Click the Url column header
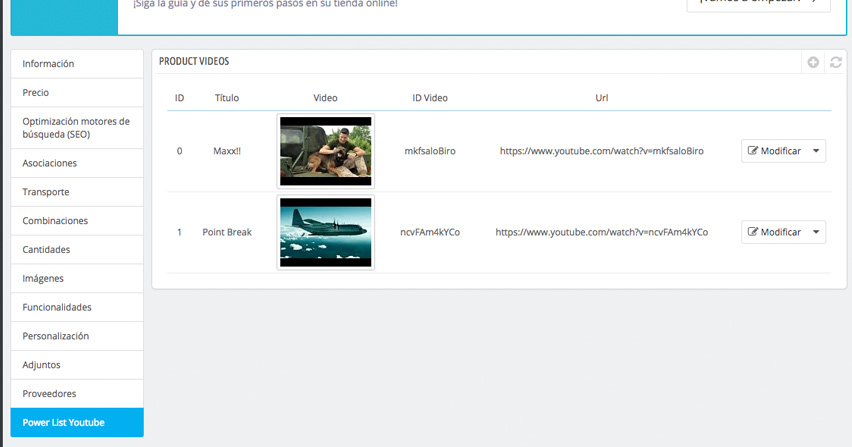This screenshot has height=447, width=852. pos(602,98)
